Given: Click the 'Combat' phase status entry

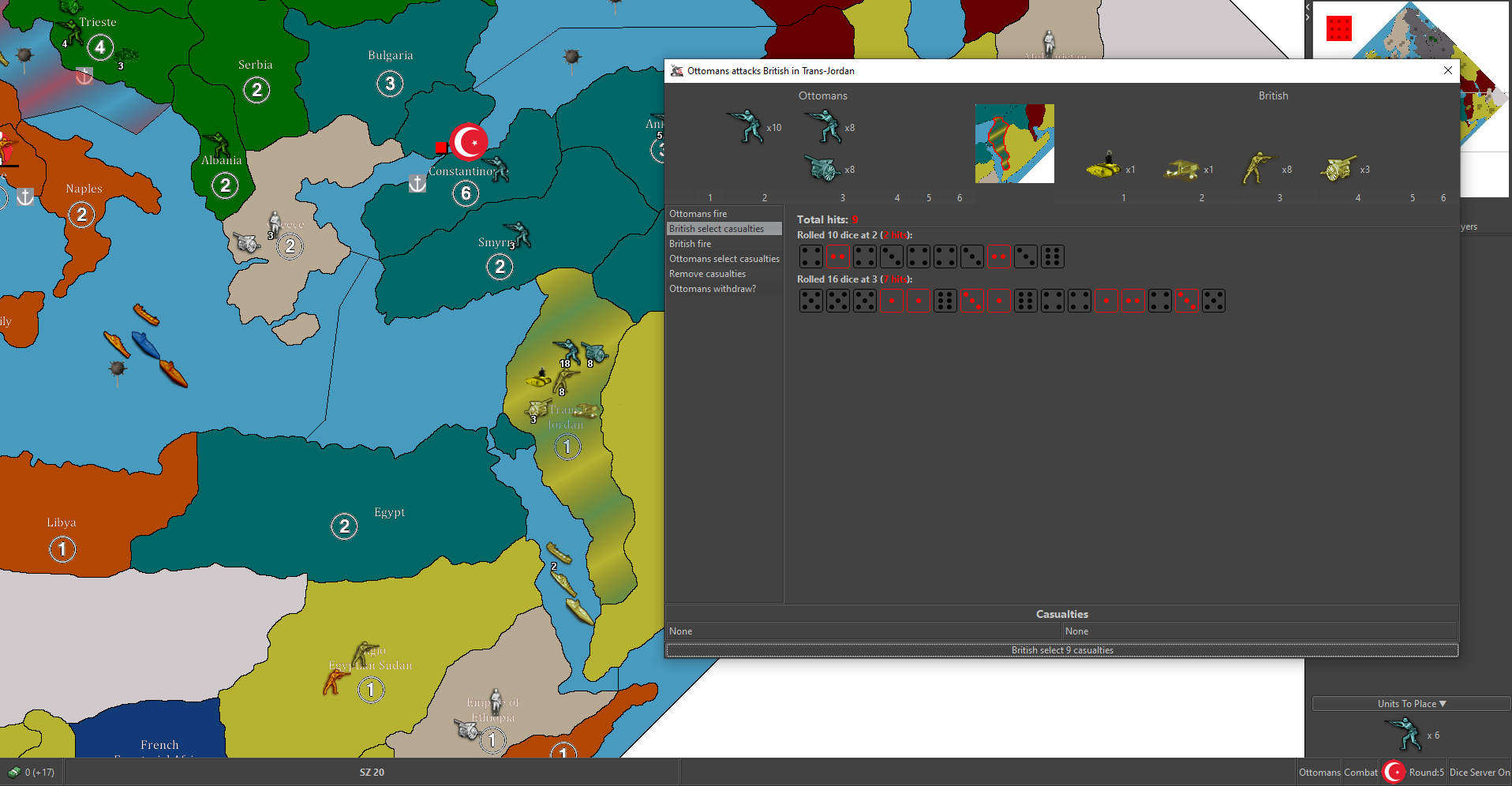Looking at the screenshot, I should (x=1360, y=773).
